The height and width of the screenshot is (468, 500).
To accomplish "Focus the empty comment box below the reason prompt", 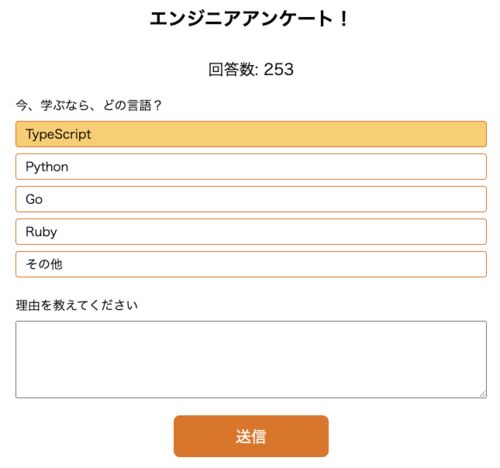I will 251,359.
